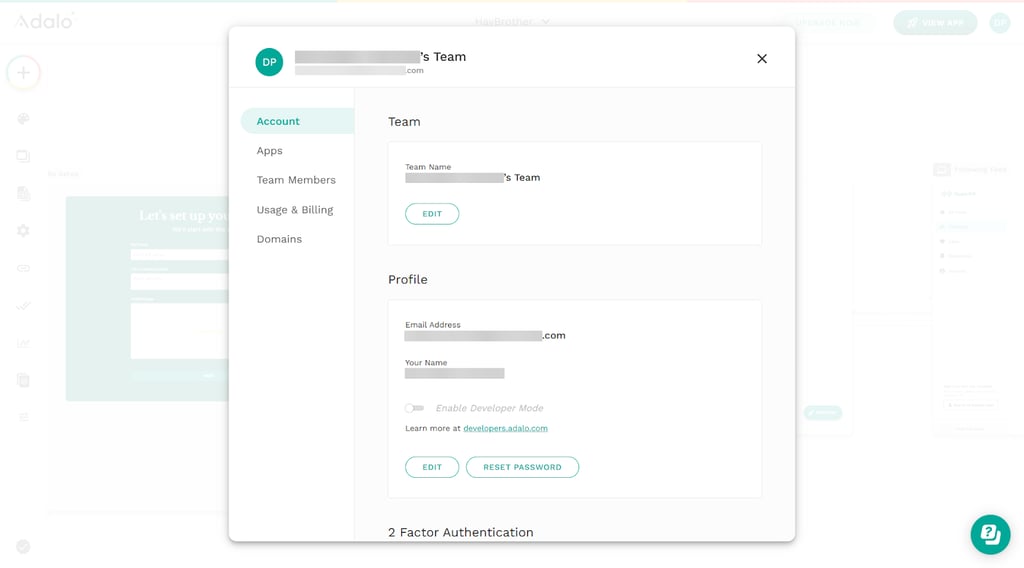
Task: Click the 'Profile' section heading
Action: (408, 279)
